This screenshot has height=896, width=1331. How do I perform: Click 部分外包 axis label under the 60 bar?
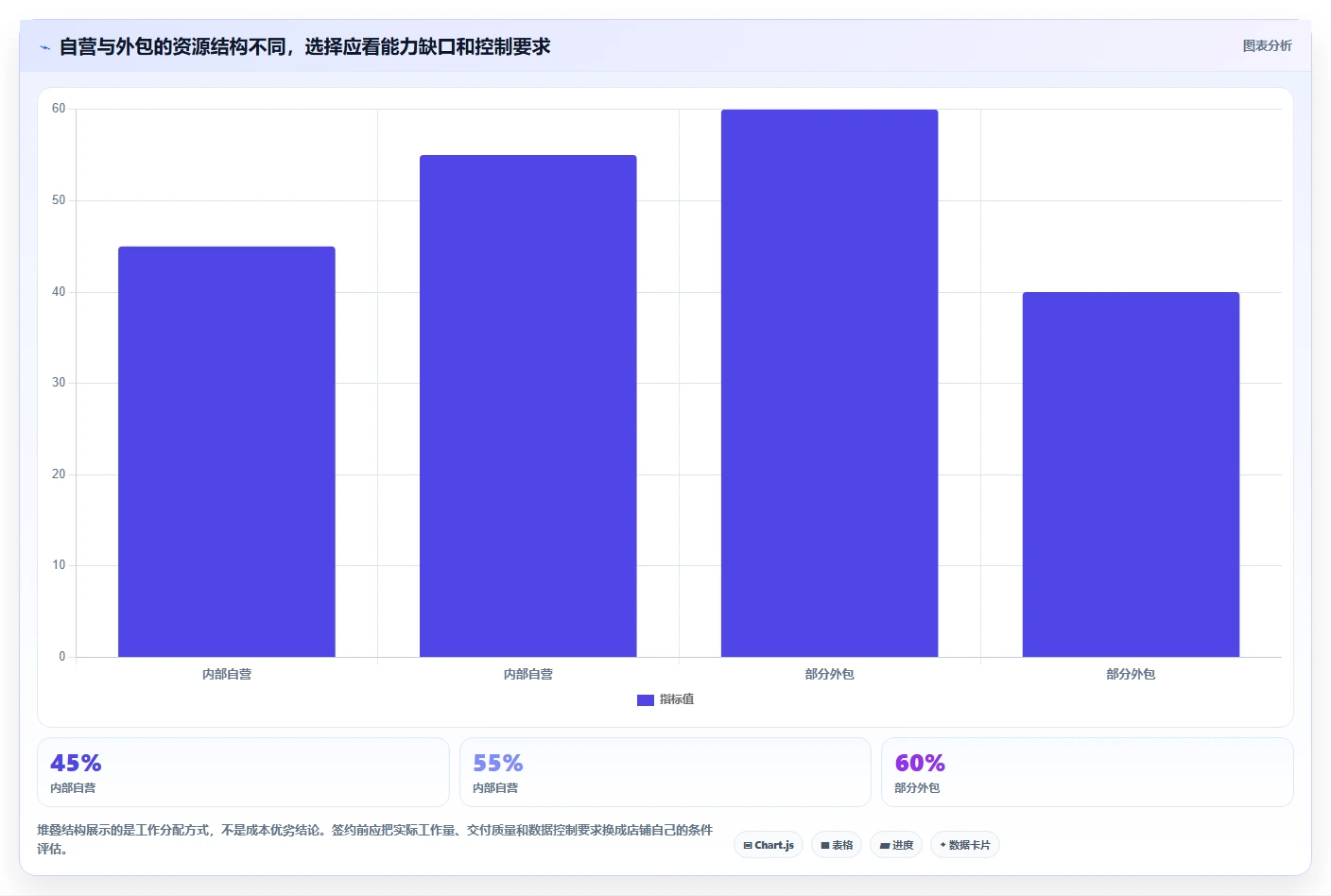(830, 674)
